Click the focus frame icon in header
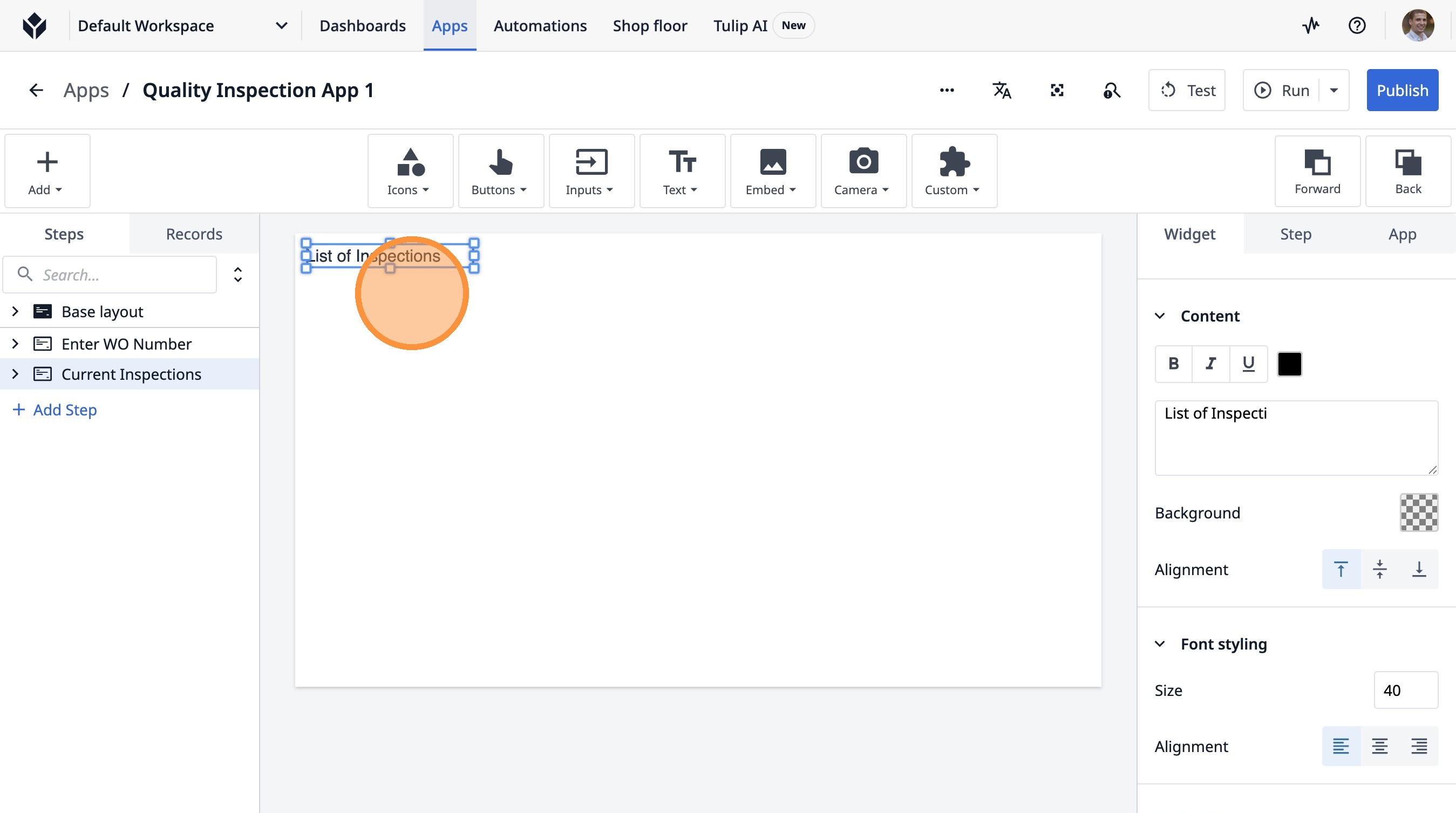 click(x=1057, y=91)
